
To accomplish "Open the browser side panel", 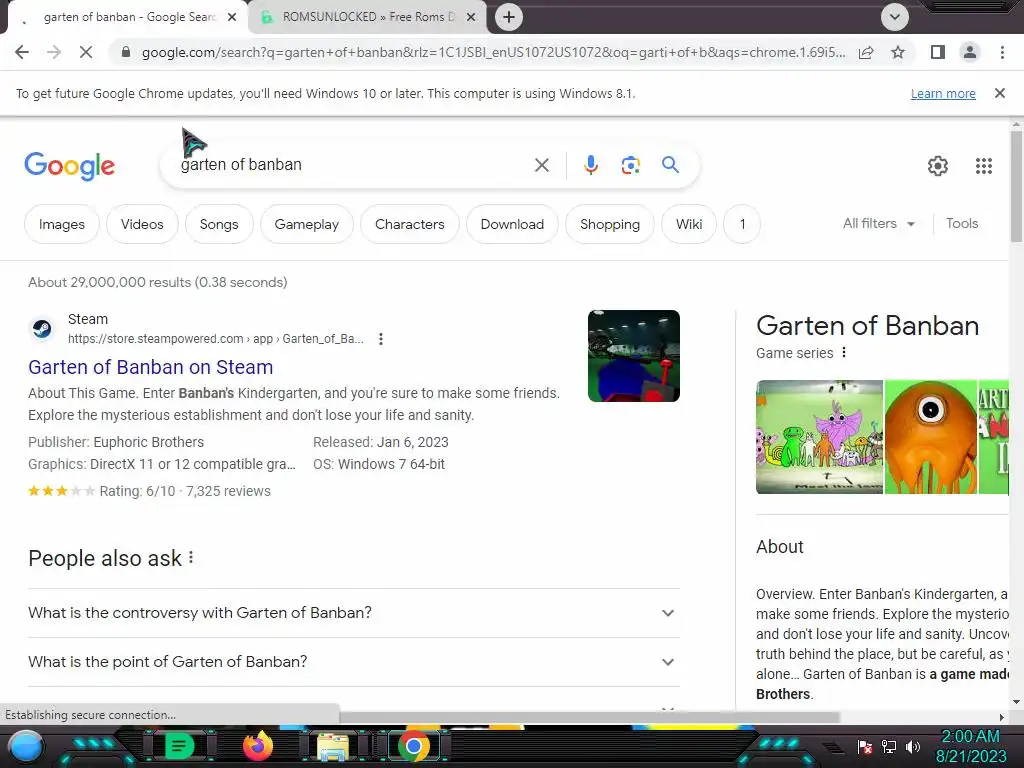I will 938,52.
